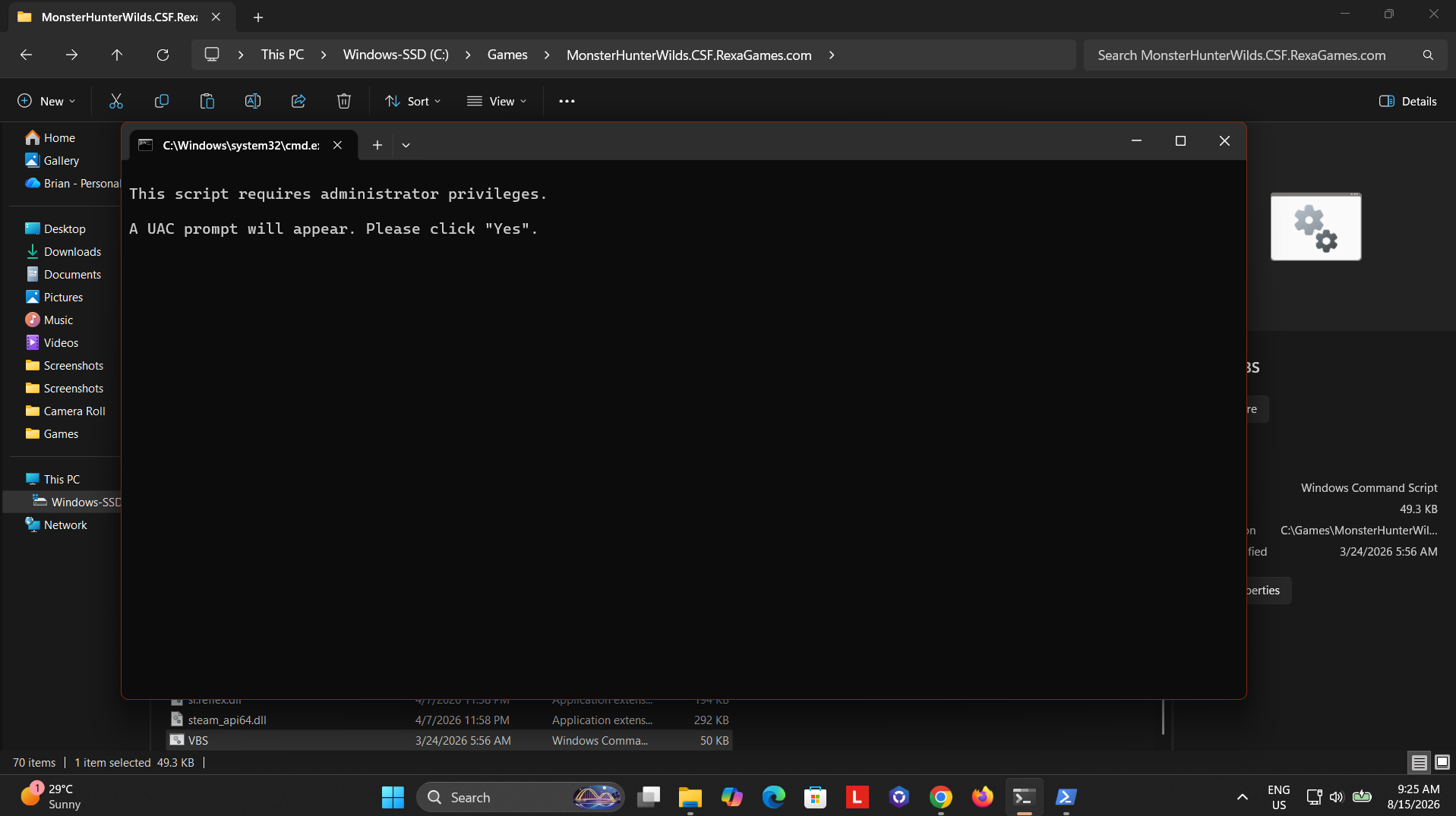Go back in File Explorer navigation
This screenshot has width=1456, height=816.
[x=26, y=55]
